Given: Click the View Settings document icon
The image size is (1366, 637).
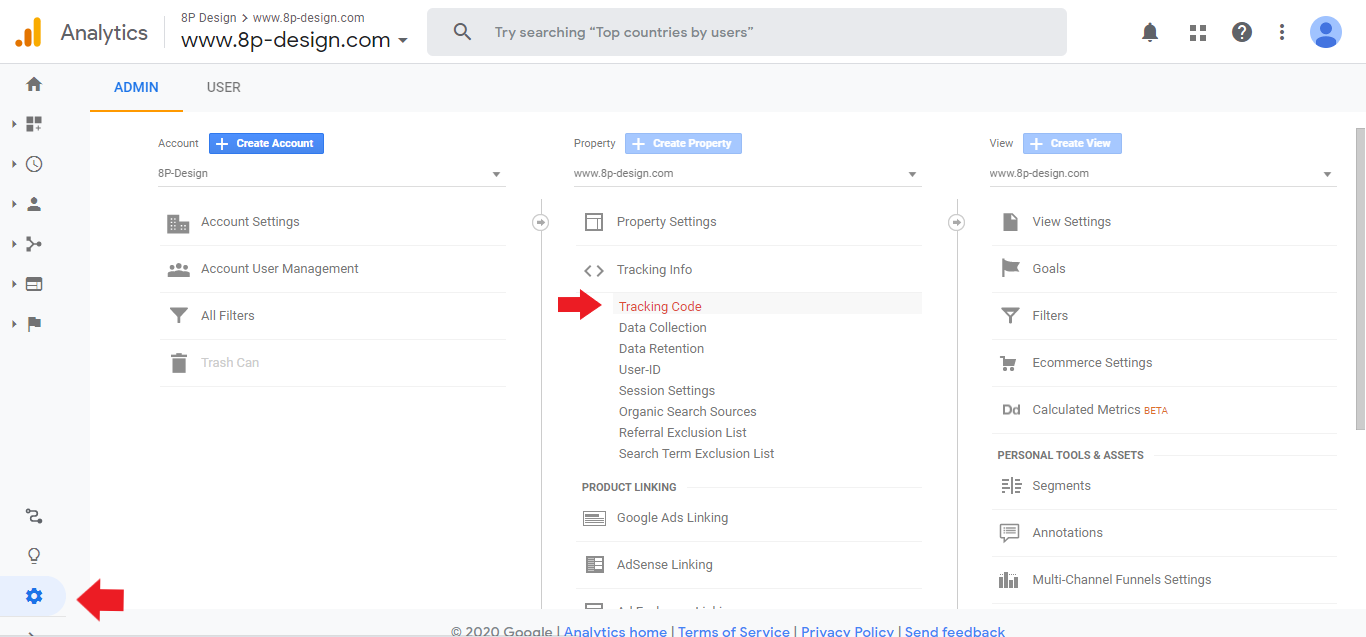Looking at the screenshot, I should (x=1010, y=222).
